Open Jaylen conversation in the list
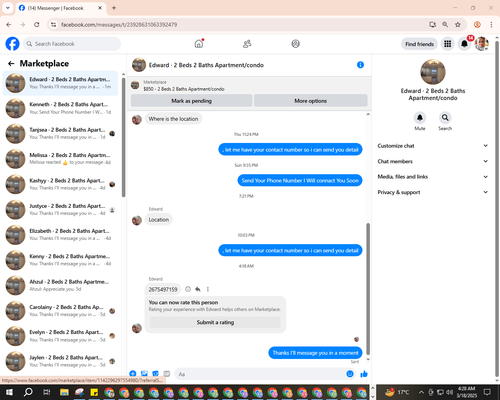 coord(60,361)
